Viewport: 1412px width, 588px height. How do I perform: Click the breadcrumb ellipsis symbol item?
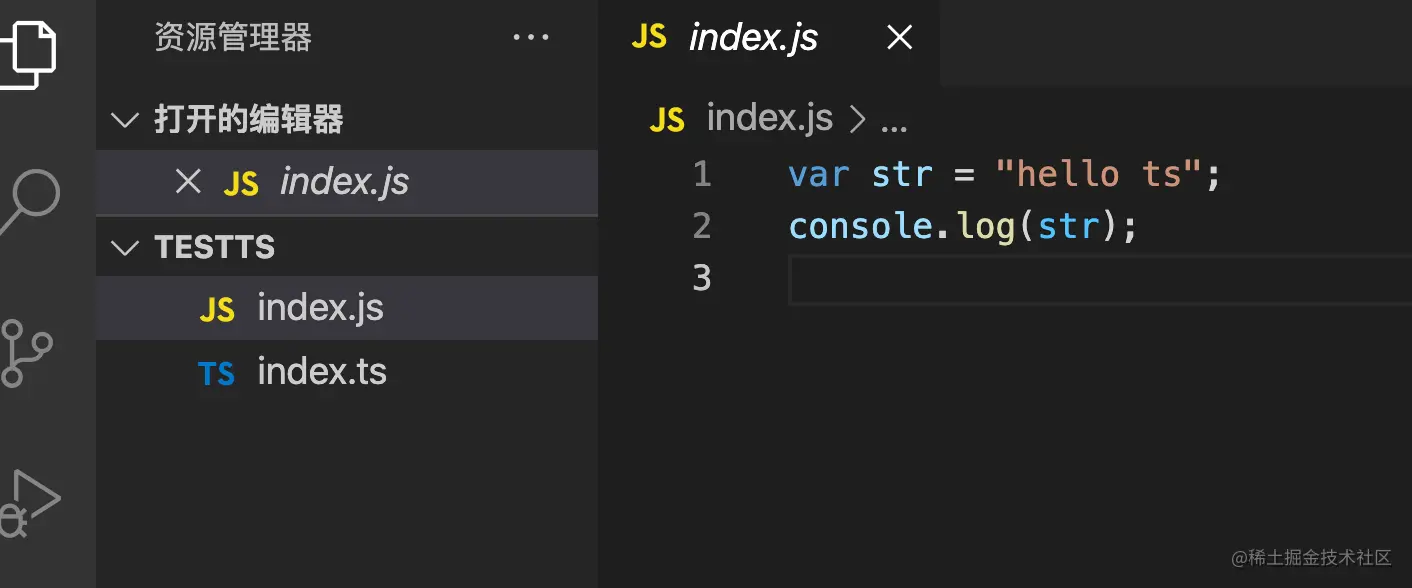[x=893, y=120]
